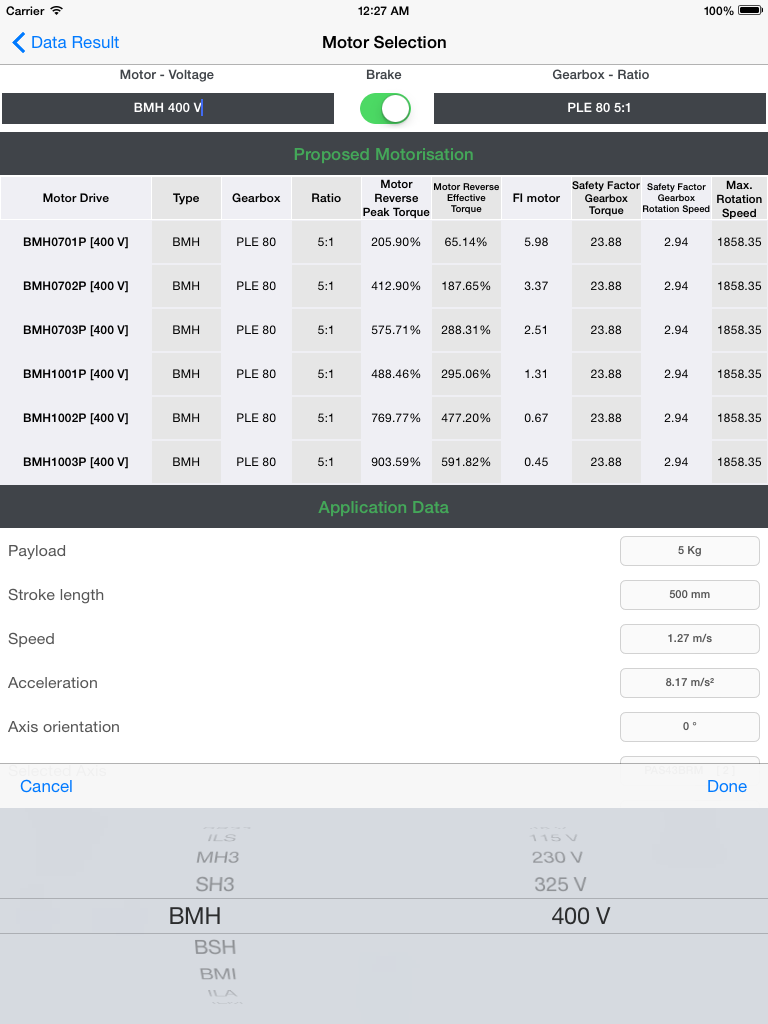
Task: Click Motor Reverse Peak Torque header
Action: coord(396,198)
